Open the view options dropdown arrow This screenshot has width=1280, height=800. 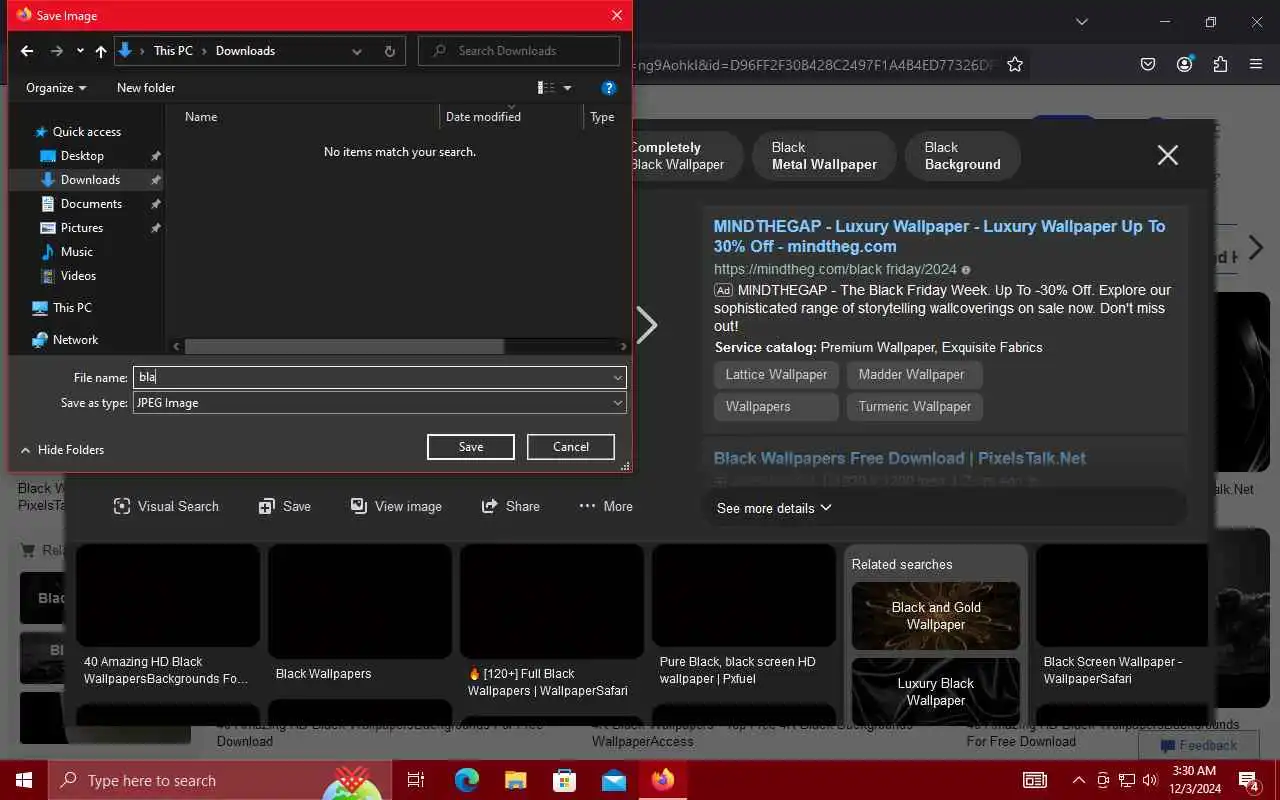click(x=567, y=88)
